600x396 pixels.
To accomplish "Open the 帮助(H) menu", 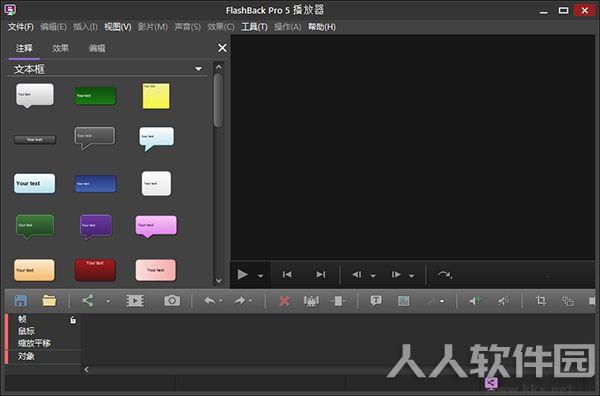I will pos(322,27).
